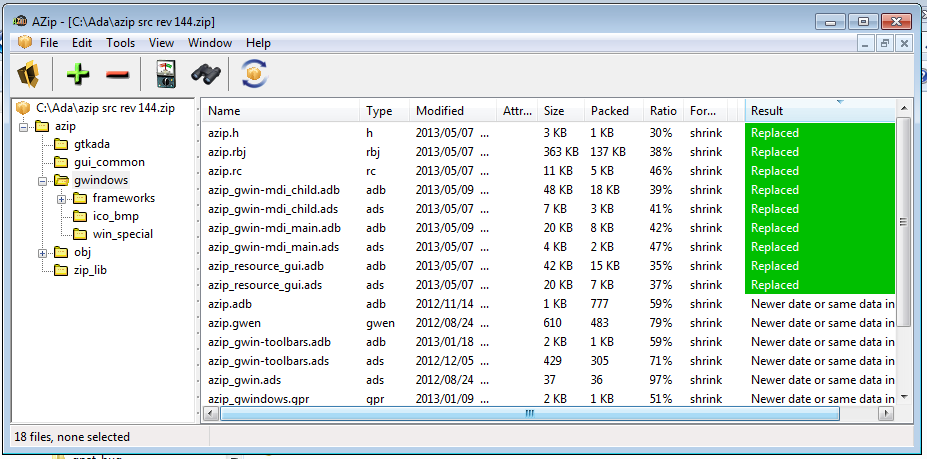The image size is (927, 459).
Task: Click the Attr... column header
Action: pos(517,111)
